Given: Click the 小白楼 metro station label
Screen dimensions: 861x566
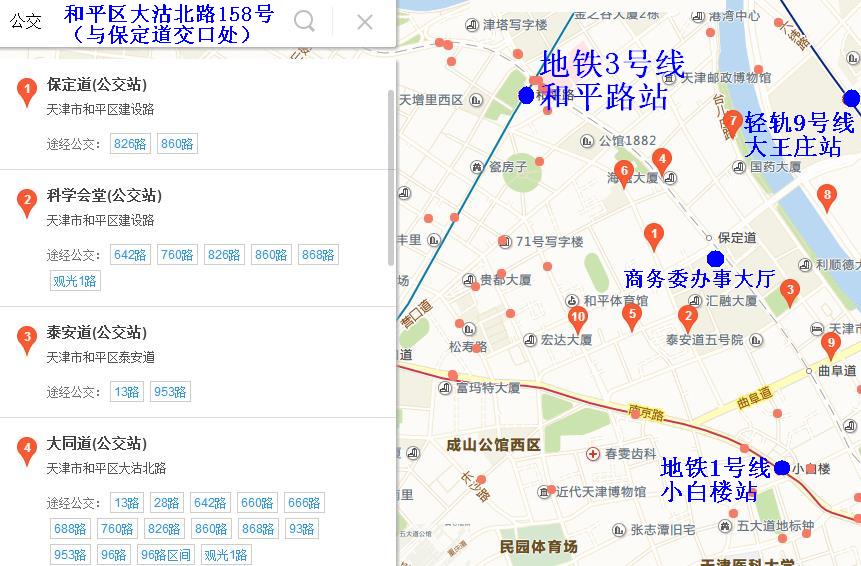Looking at the screenshot, I should point(811,469).
